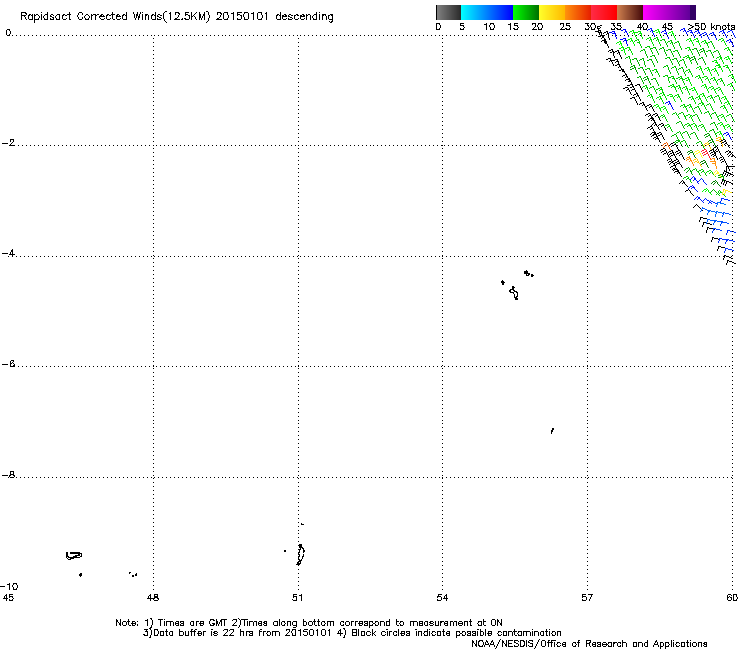Click the brown 35–40 knots legend color
The image size is (740, 650).
tap(630, 12)
